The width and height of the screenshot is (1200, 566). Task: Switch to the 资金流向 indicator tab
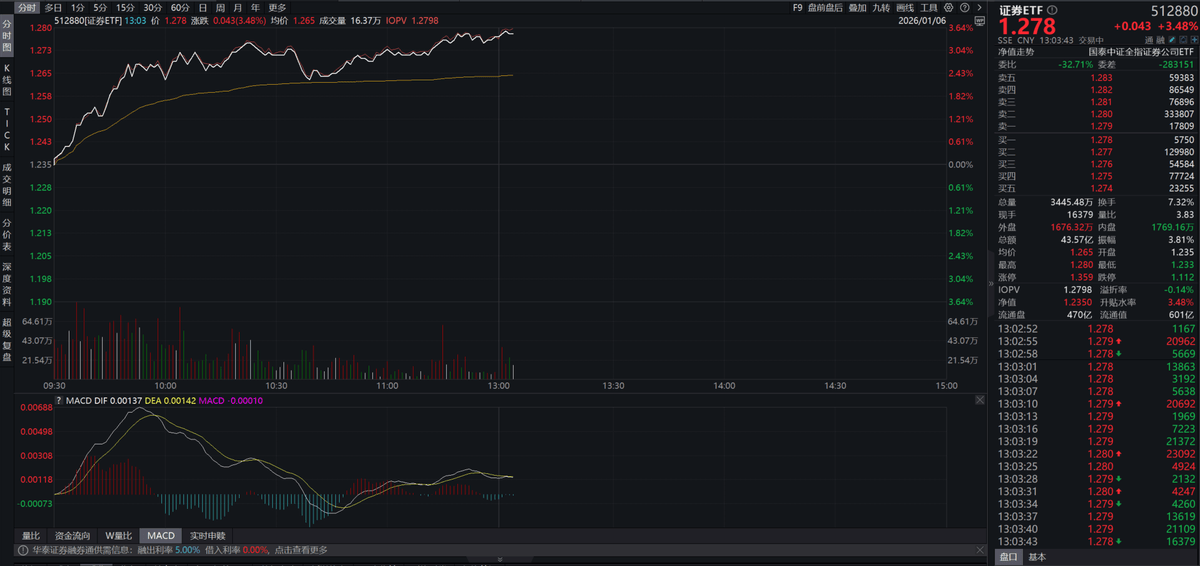pos(72,535)
